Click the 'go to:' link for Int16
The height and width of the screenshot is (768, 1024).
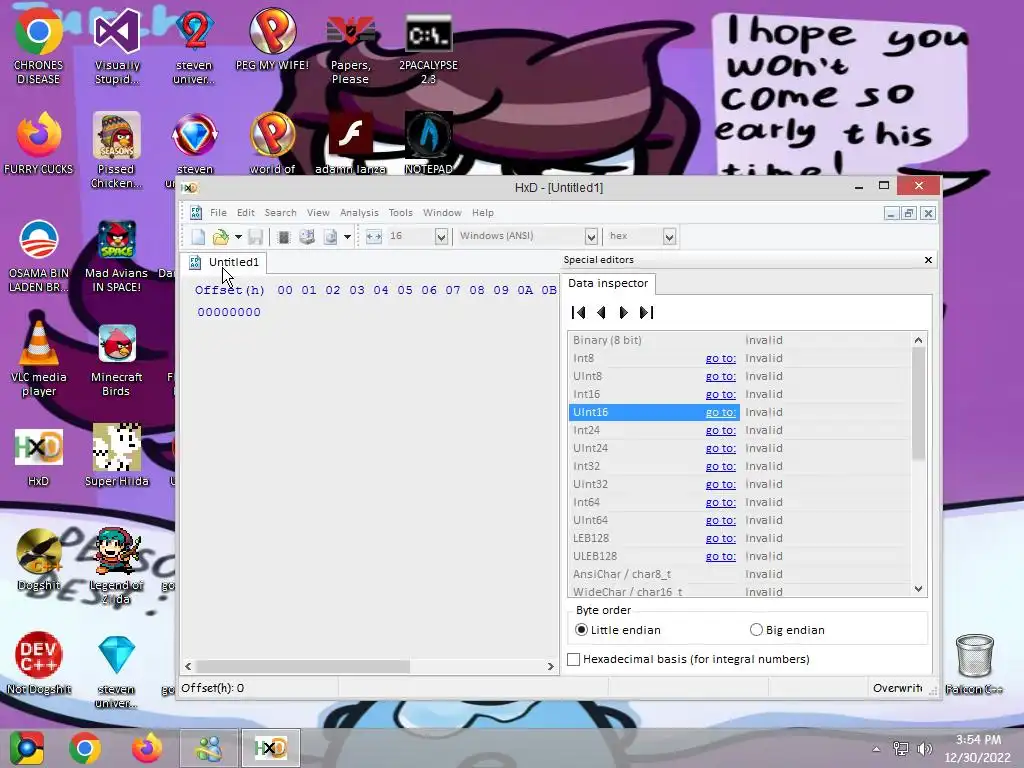pos(720,394)
